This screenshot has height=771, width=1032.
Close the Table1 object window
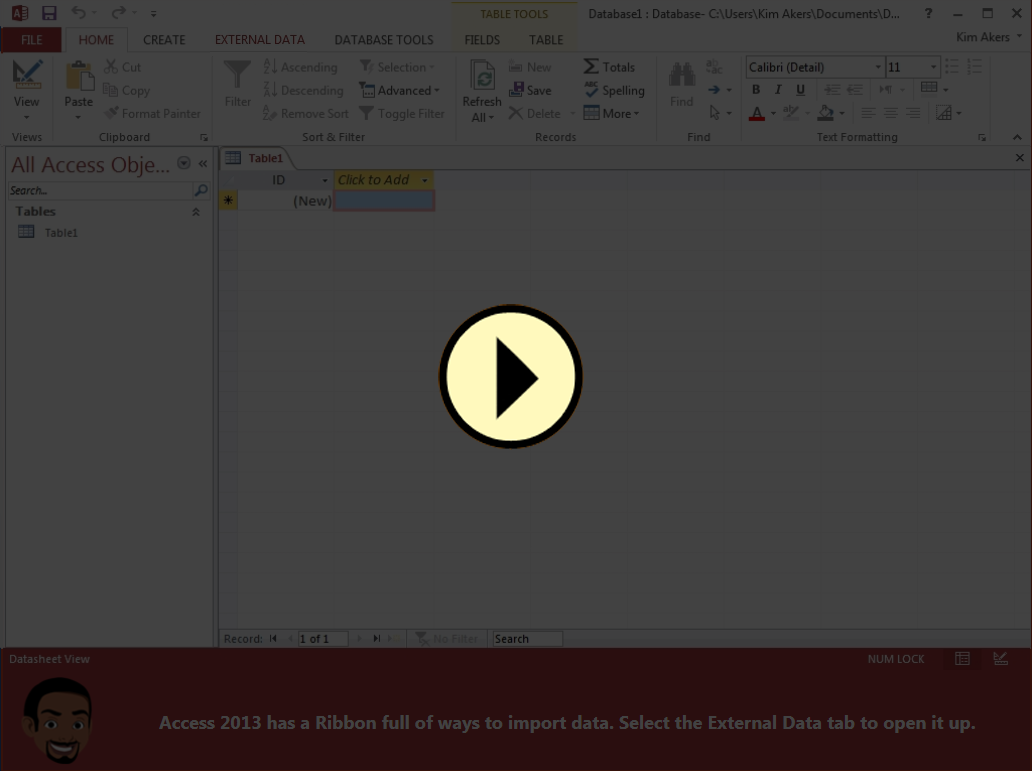click(x=1019, y=158)
